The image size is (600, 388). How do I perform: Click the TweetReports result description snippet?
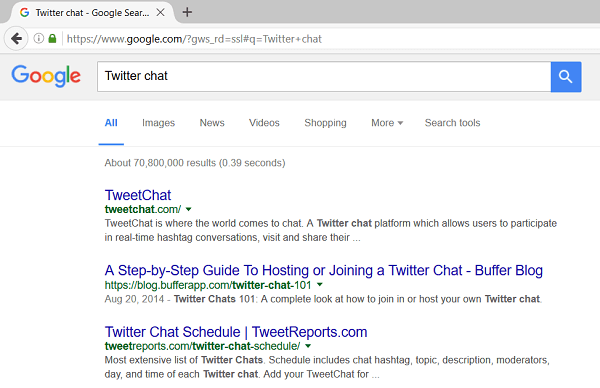pos(327,367)
